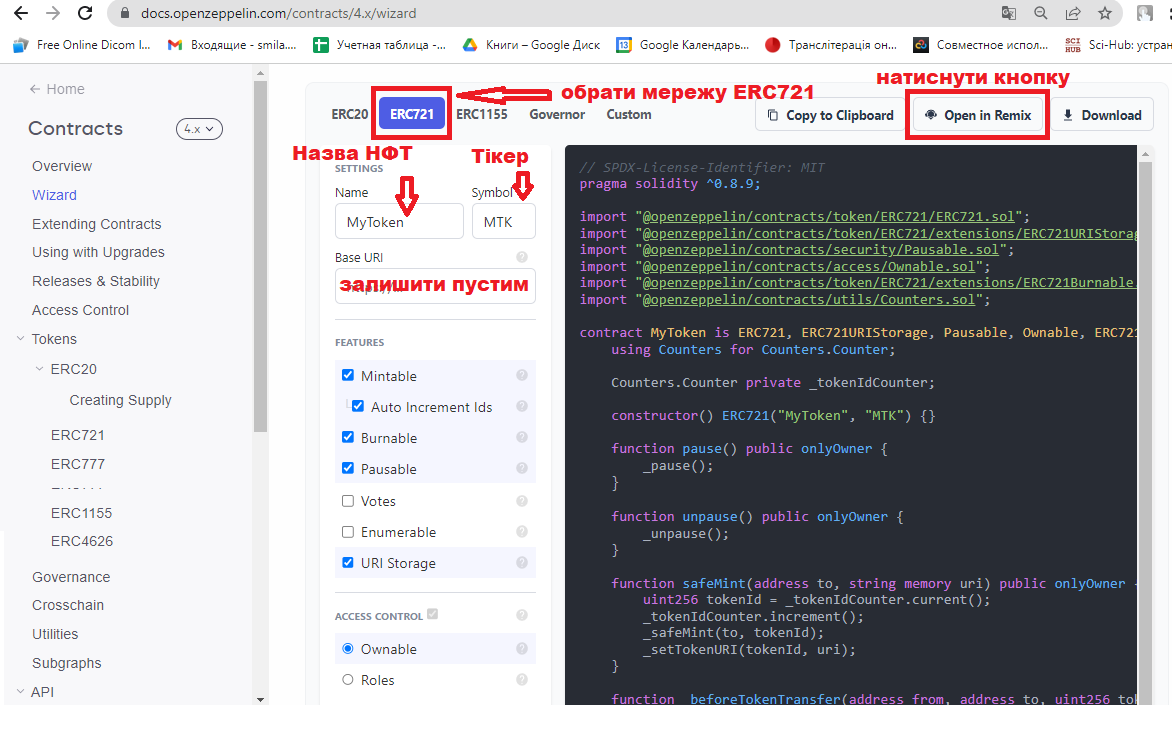The height and width of the screenshot is (730, 1172).
Task: Switch to the Governor tab
Action: (x=557, y=114)
